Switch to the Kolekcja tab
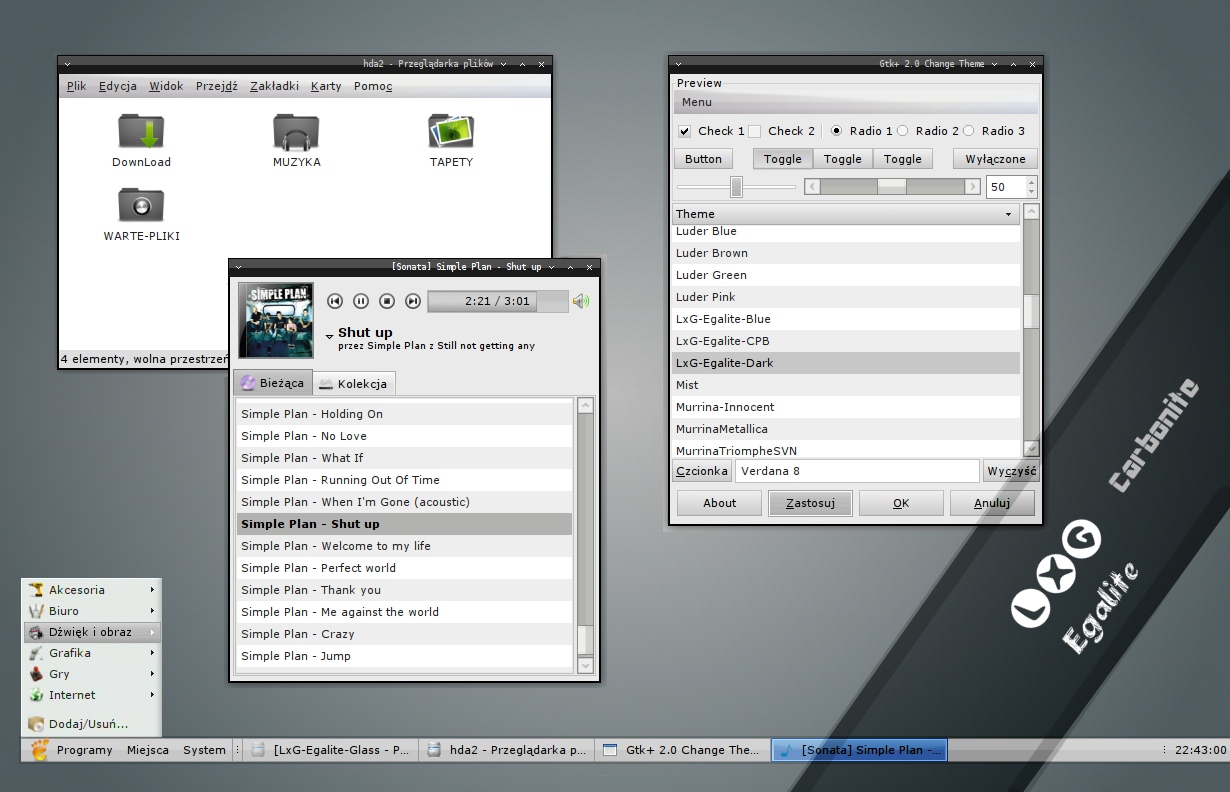 353,384
